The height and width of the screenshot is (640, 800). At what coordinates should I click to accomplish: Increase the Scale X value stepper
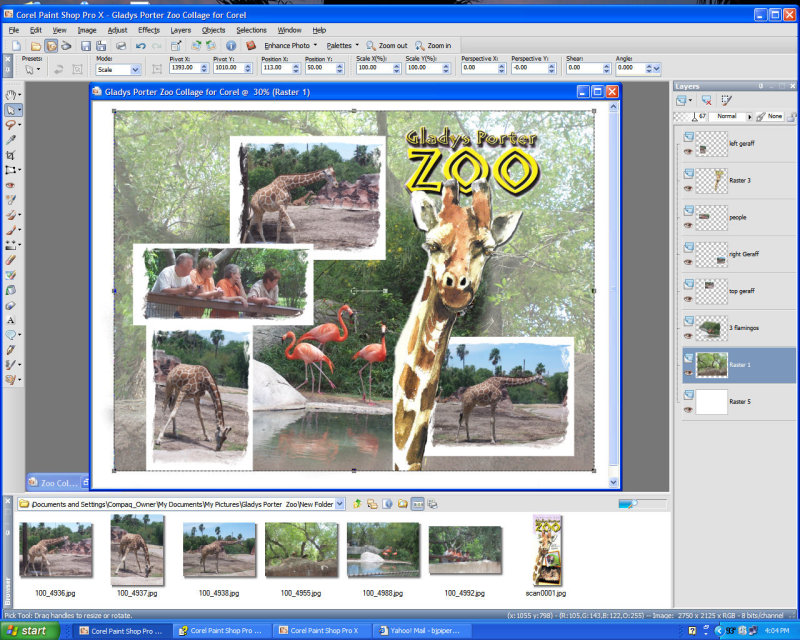tap(396, 65)
